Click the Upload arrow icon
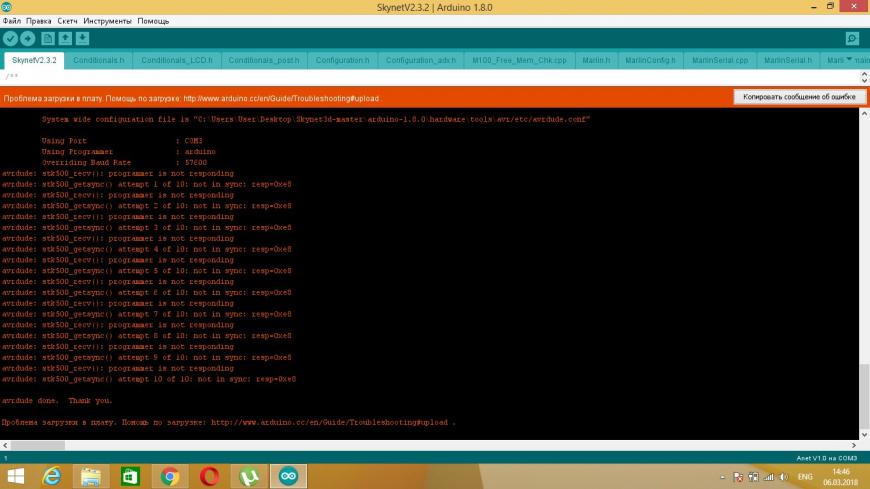The height and width of the screenshot is (489, 870). (28, 38)
